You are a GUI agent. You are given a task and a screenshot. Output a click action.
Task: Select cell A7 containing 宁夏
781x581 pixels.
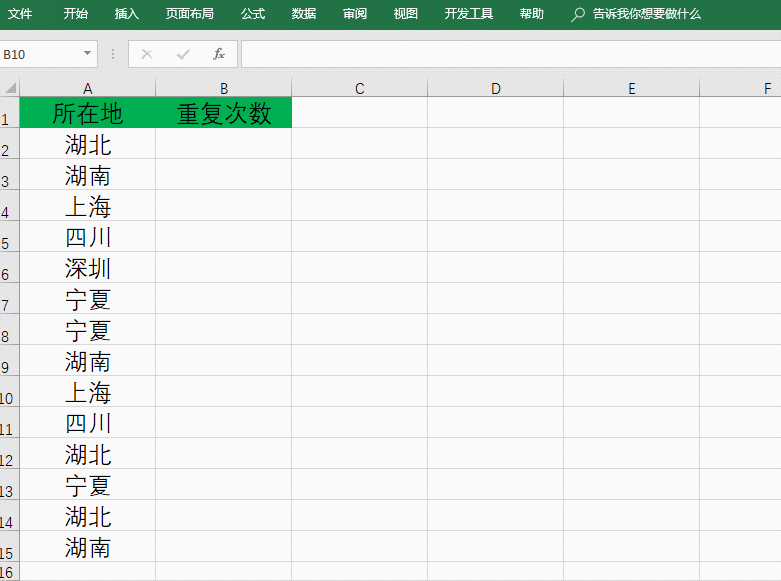(88, 298)
